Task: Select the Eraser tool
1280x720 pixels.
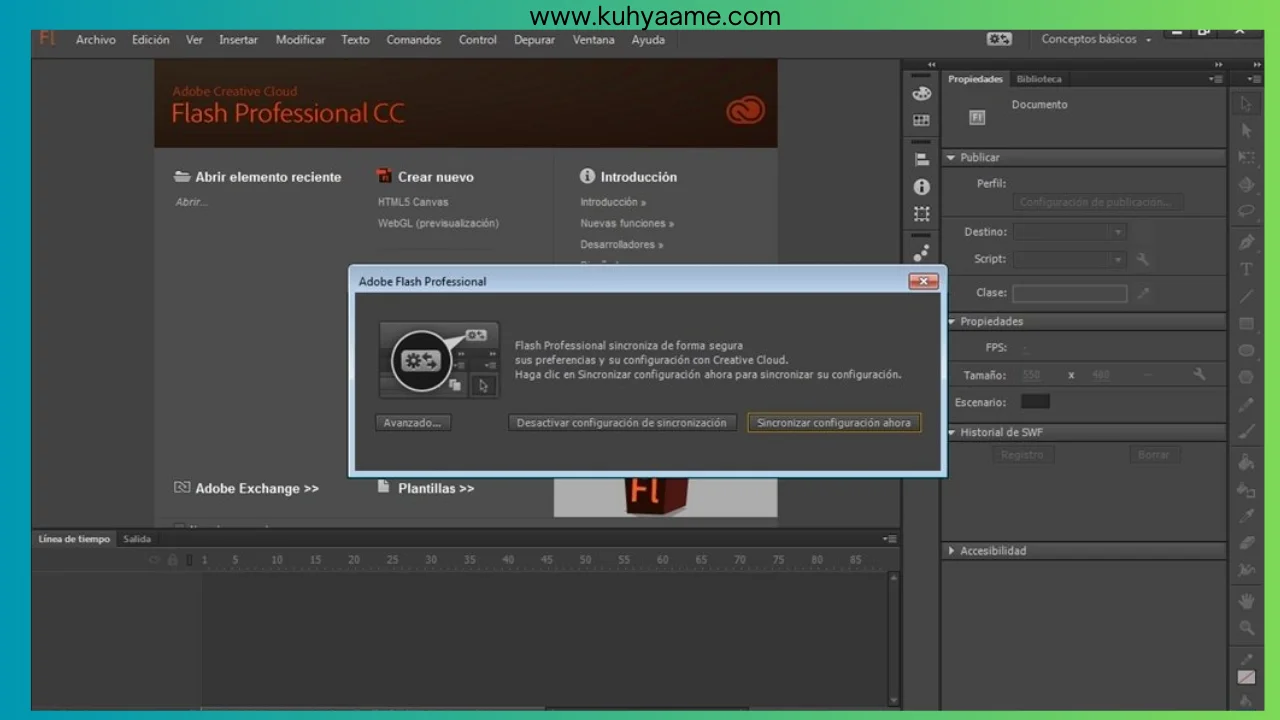Action: point(1246,543)
